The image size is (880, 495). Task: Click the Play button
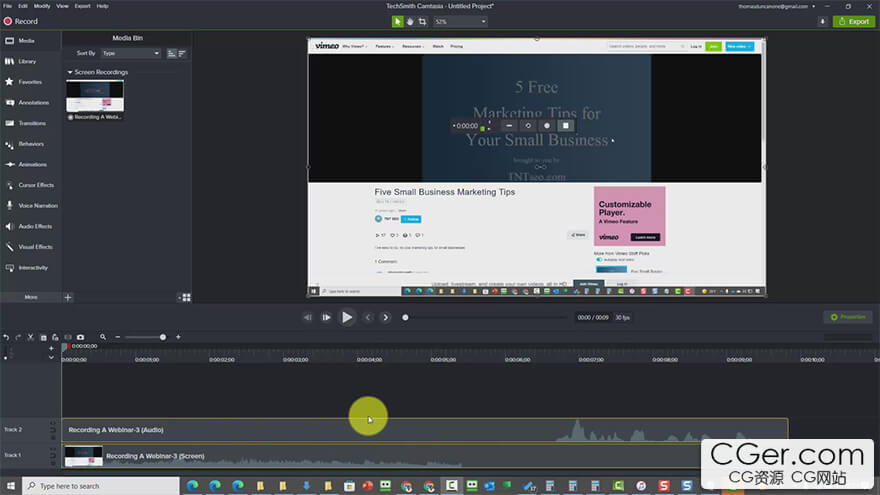pyautogui.click(x=347, y=317)
